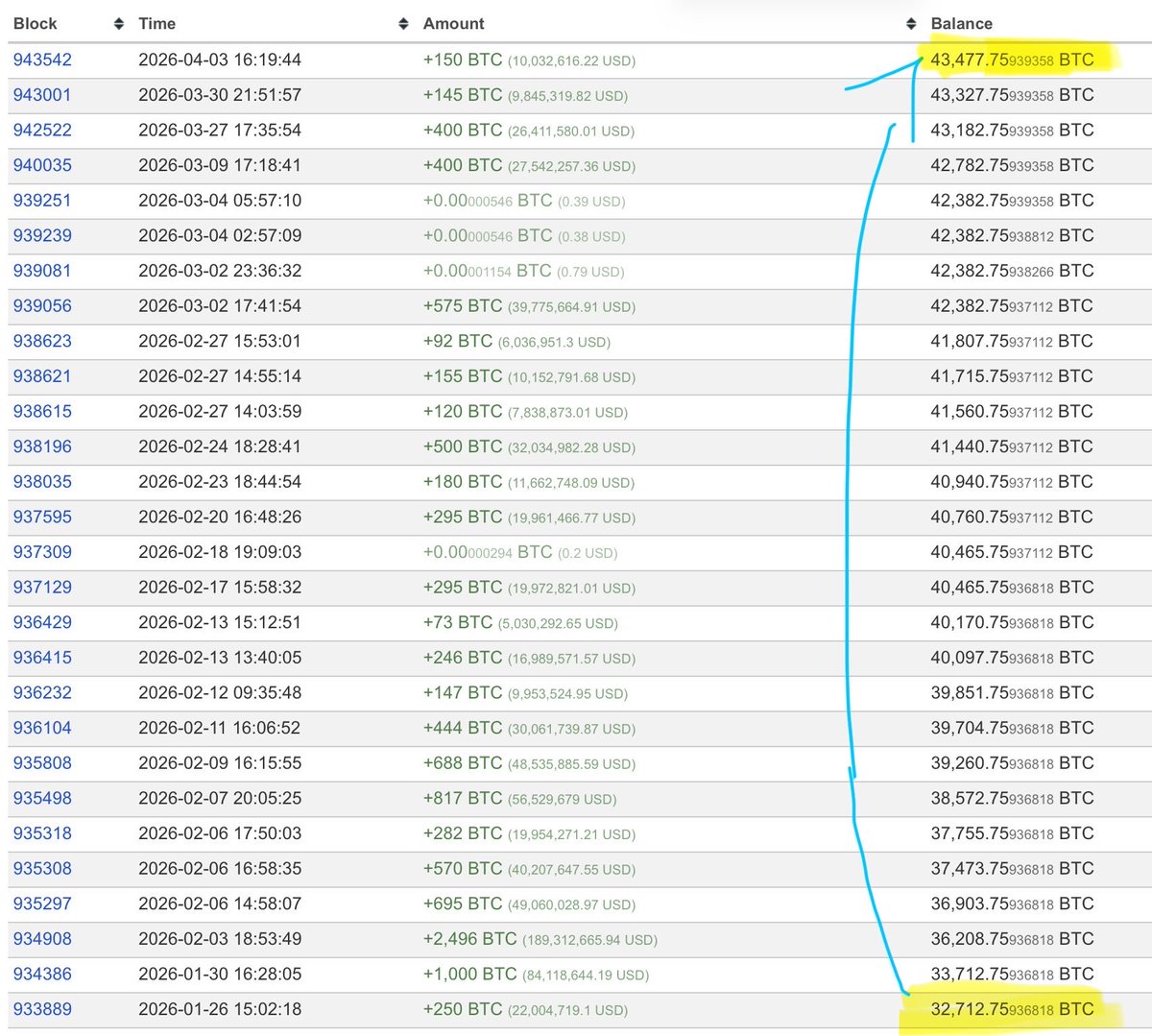This screenshot has width=1152, height=1036.
Task: Open block 943001 link
Action: click(x=42, y=95)
